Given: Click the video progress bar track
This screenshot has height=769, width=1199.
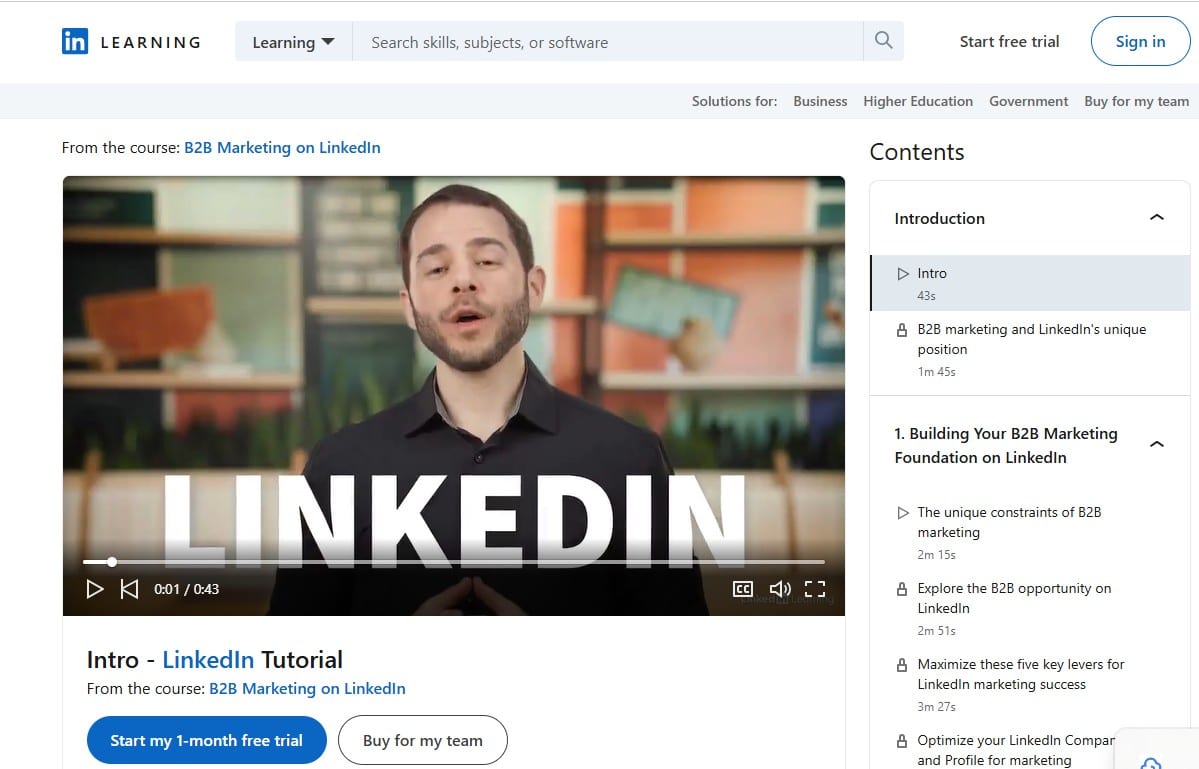Looking at the screenshot, I should coord(453,562).
